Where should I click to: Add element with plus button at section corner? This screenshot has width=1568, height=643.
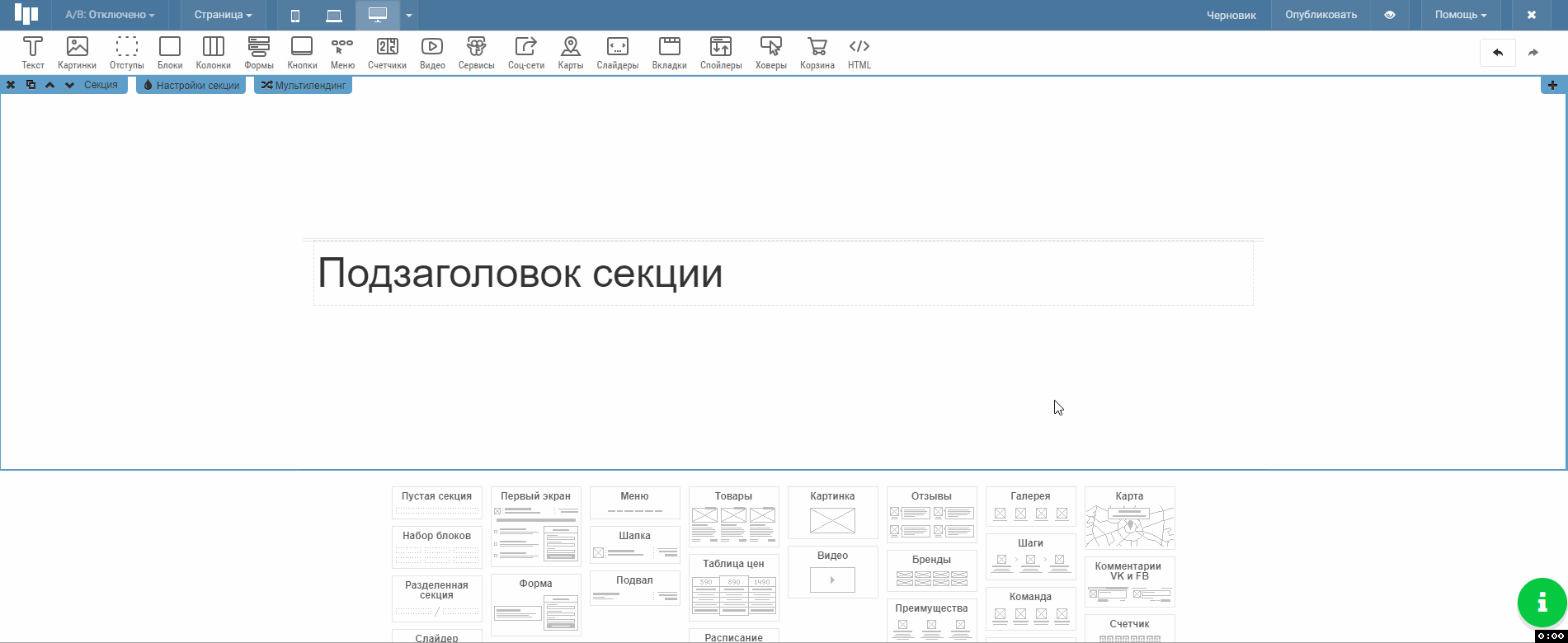pyautogui.click(x=1552, y=85)
